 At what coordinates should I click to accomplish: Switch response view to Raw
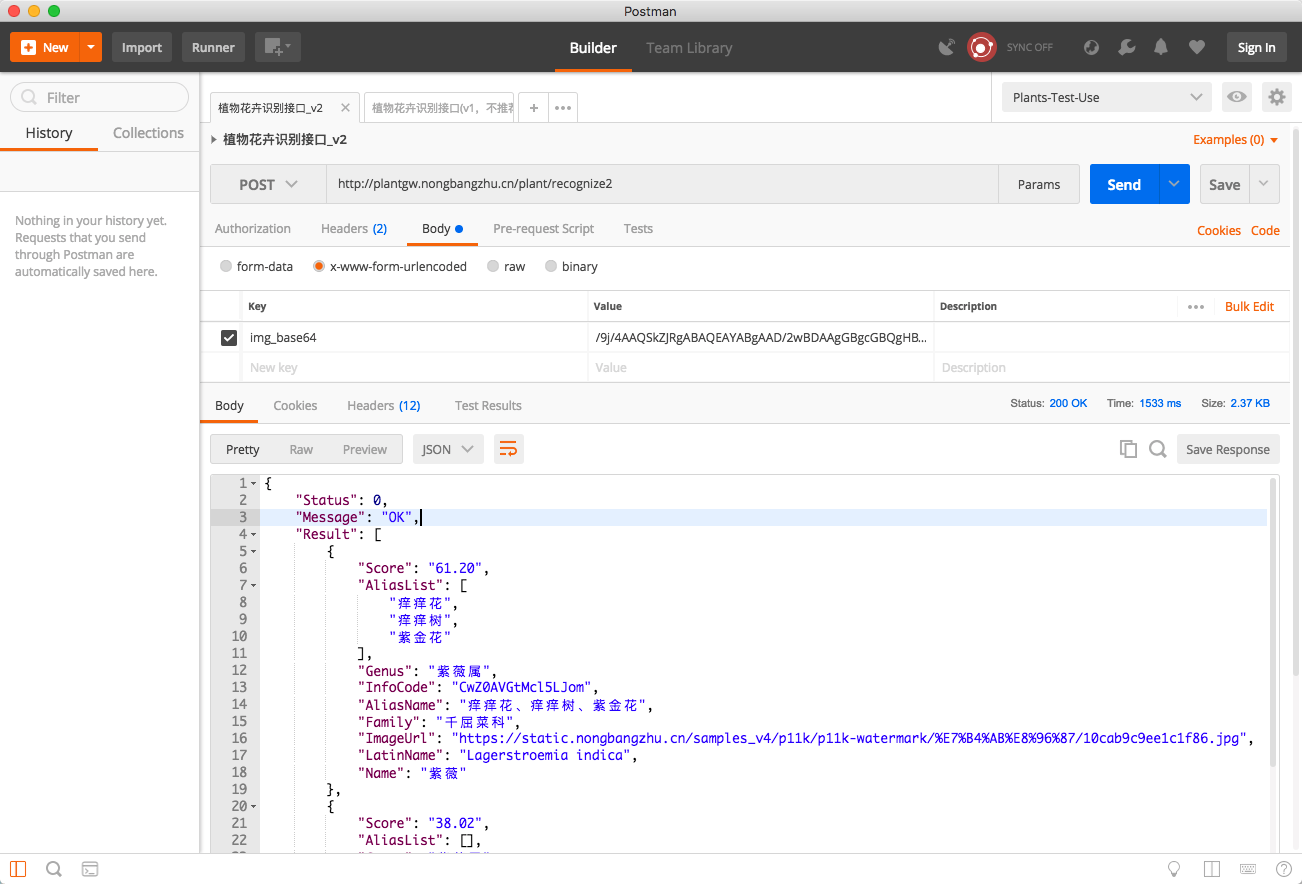tap(301, 449)
